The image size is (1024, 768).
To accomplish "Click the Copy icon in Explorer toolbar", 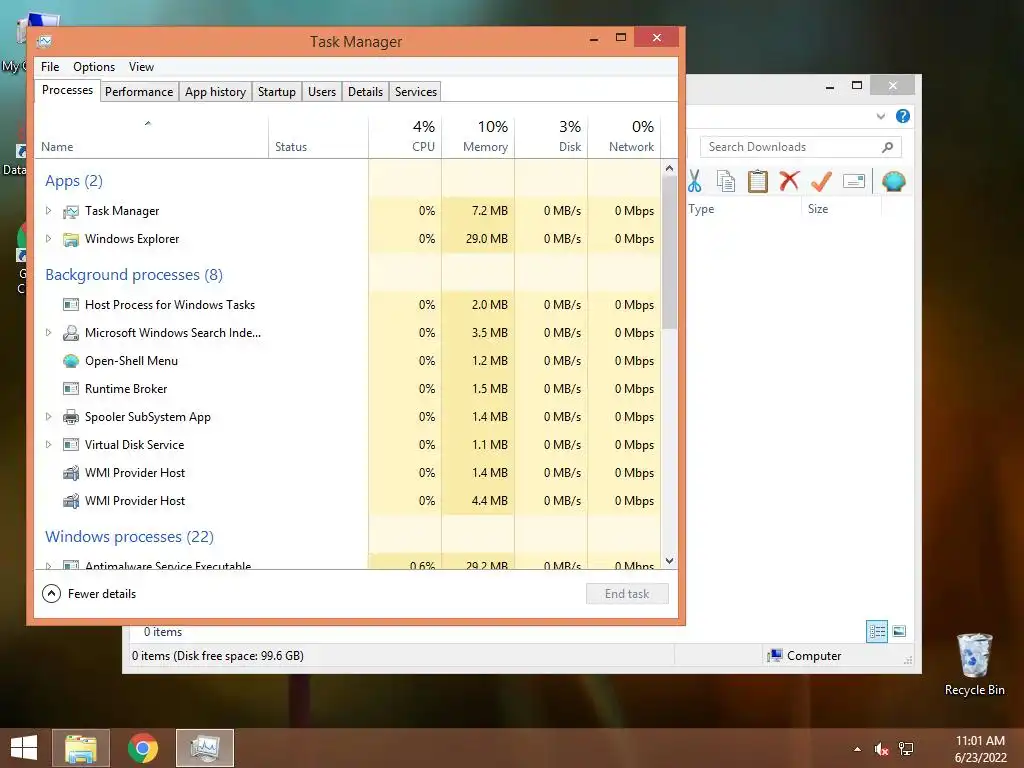I will point(726,181).
